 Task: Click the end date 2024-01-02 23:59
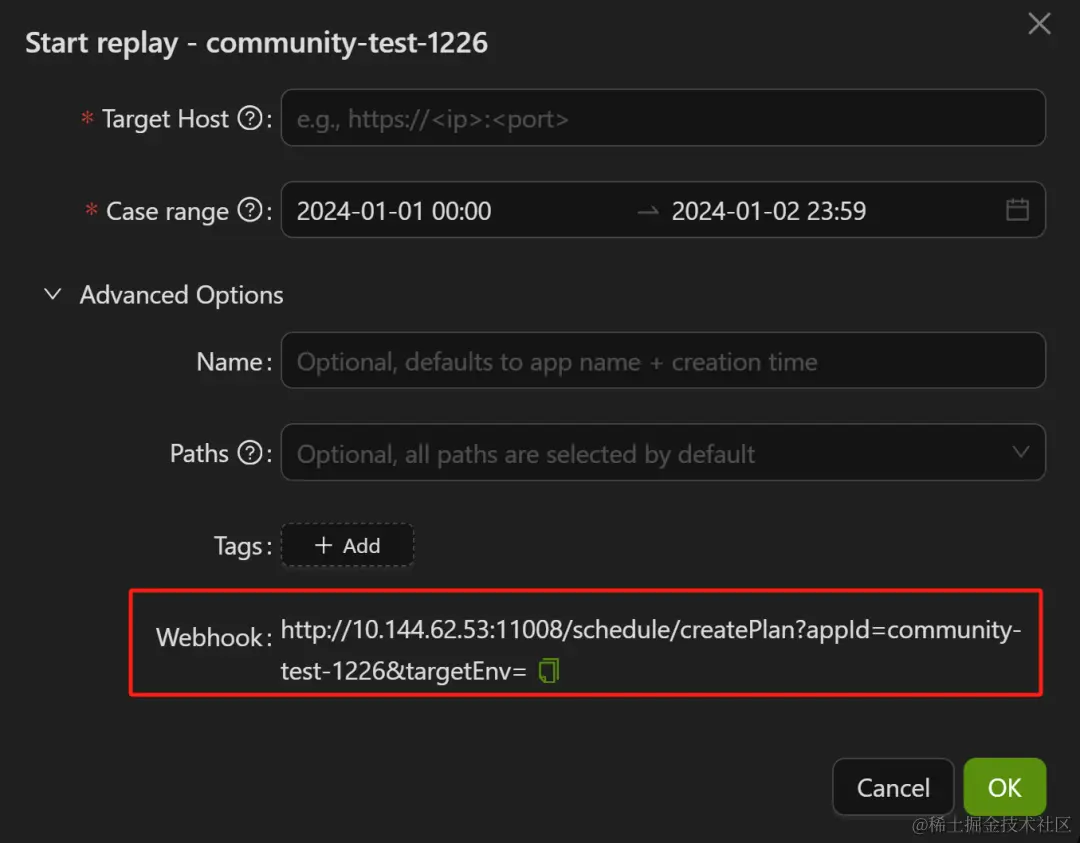tap(769, 211)
